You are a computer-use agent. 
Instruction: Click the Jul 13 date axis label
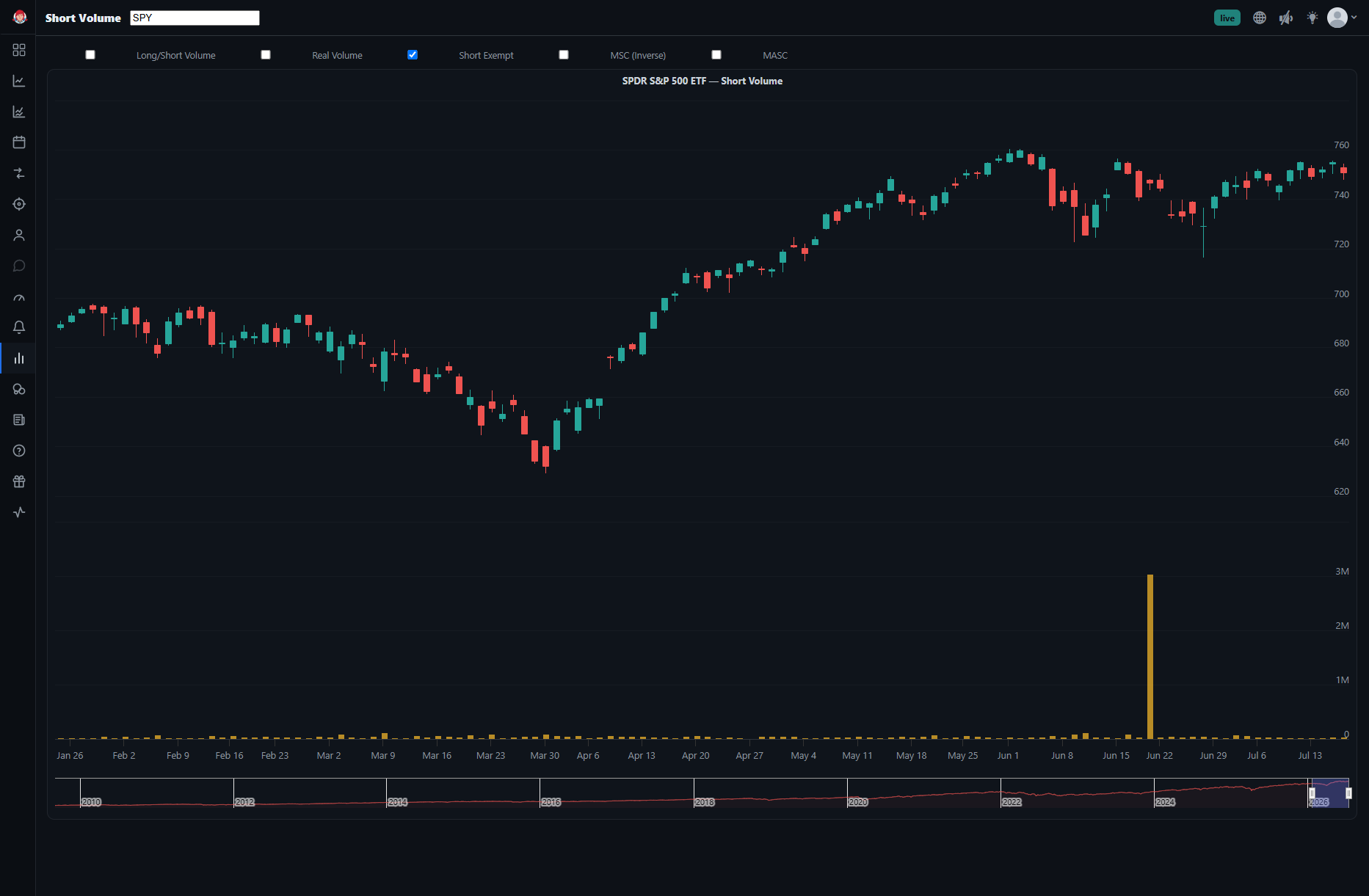tap(1310, 755)
